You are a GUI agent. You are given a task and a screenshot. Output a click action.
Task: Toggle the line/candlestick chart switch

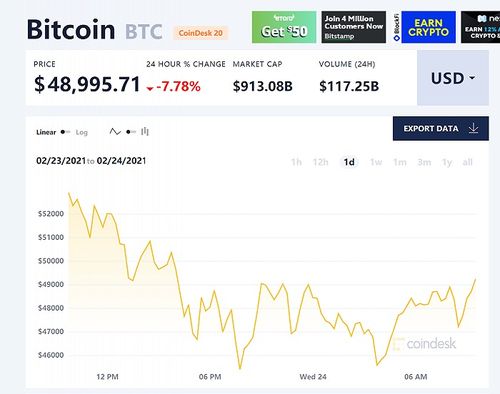pyautogui.click(x=131, y=132)
